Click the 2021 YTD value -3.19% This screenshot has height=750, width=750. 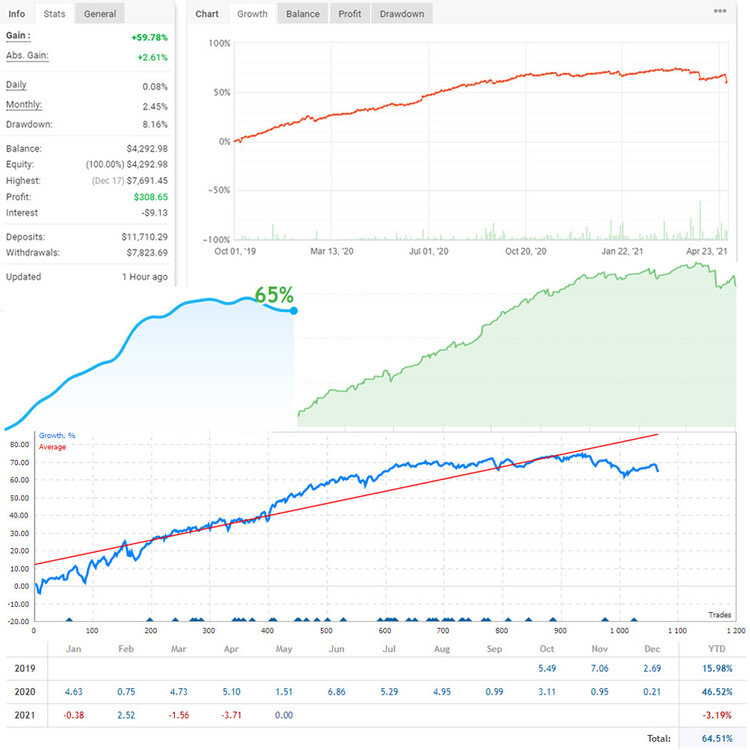tap(717, 715)
